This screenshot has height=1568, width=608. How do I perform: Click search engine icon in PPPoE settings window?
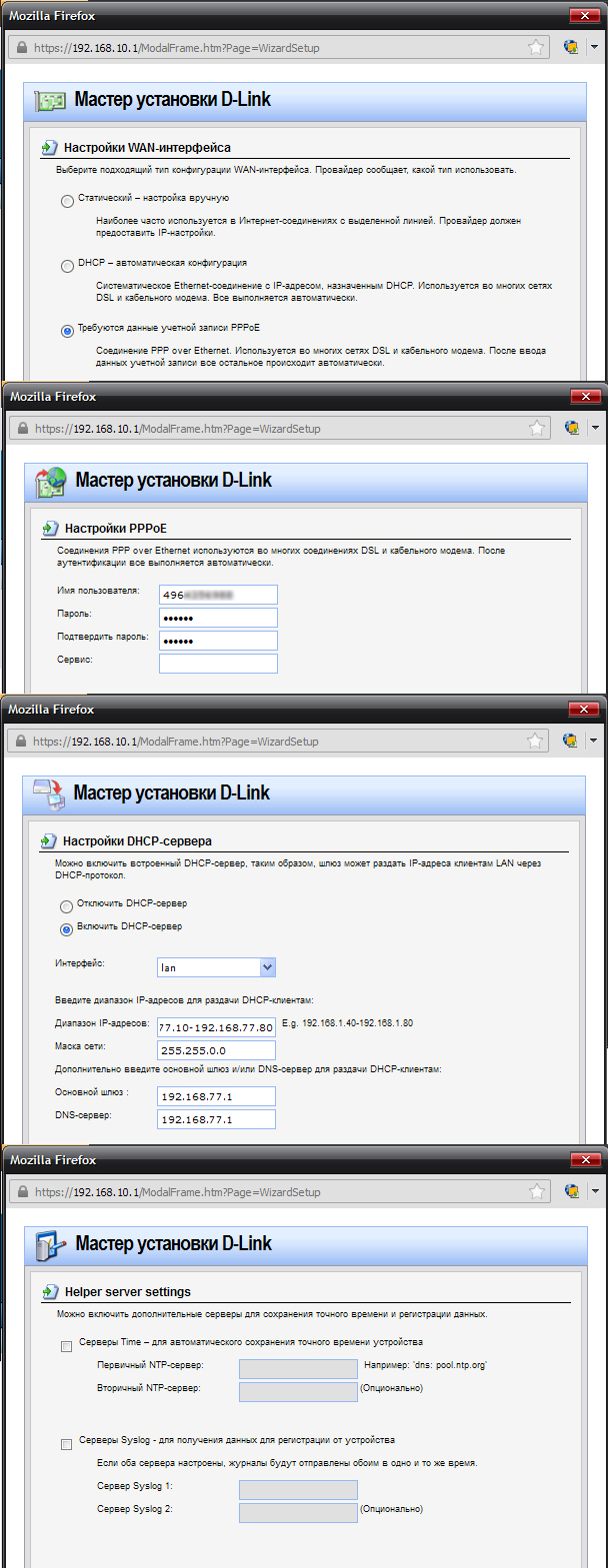pos(572,428)
